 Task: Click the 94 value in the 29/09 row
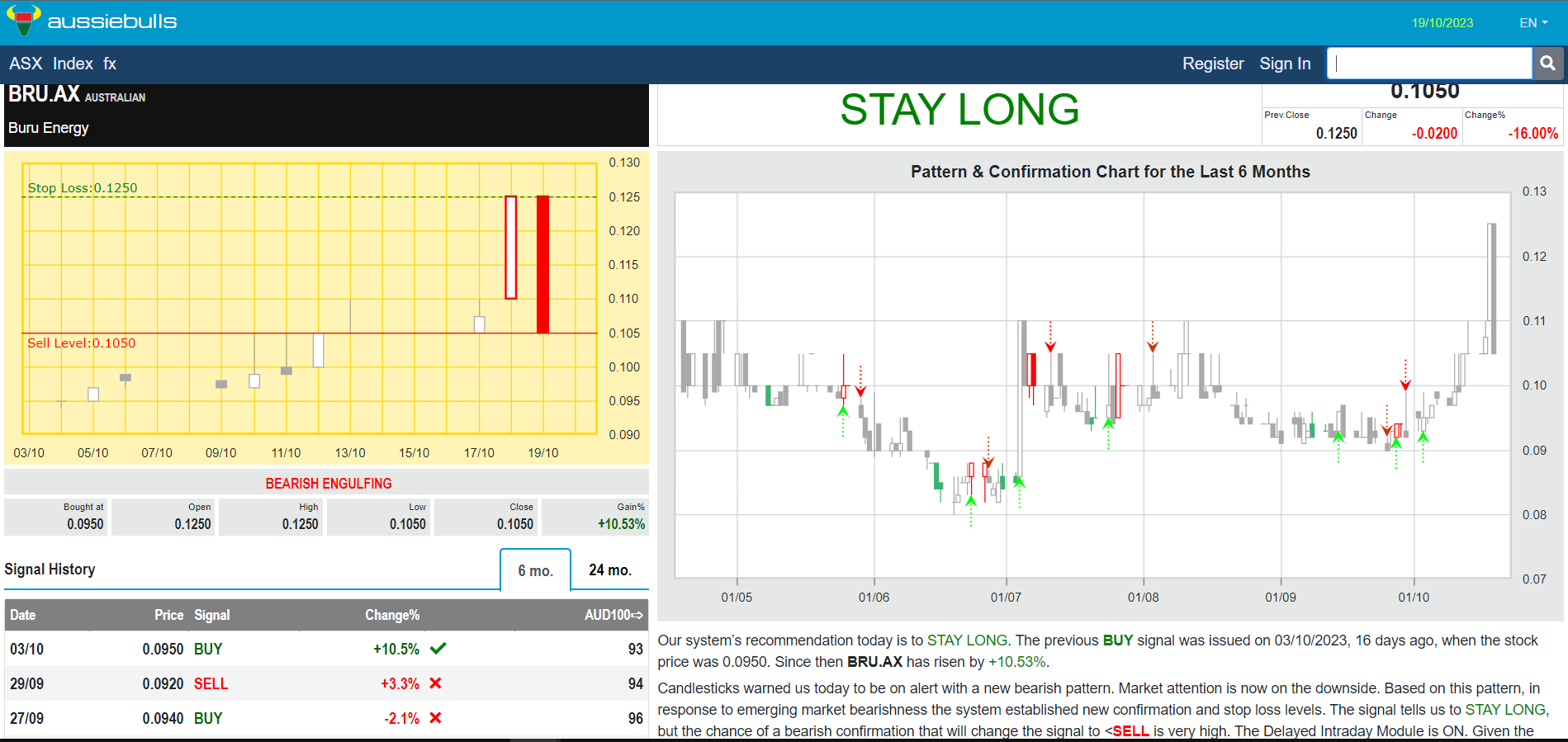pyautogui.click(x=636, y=684)
